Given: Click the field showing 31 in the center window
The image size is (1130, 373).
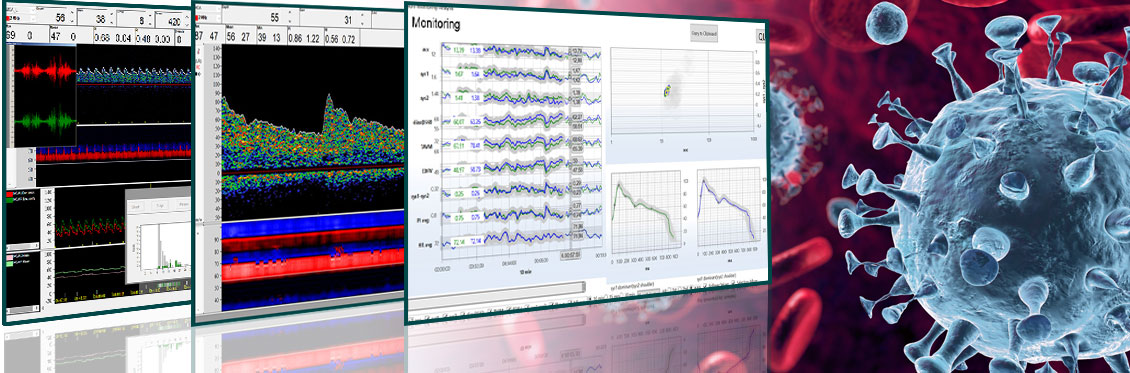Looking at the screenshot, I should [348, 19].
